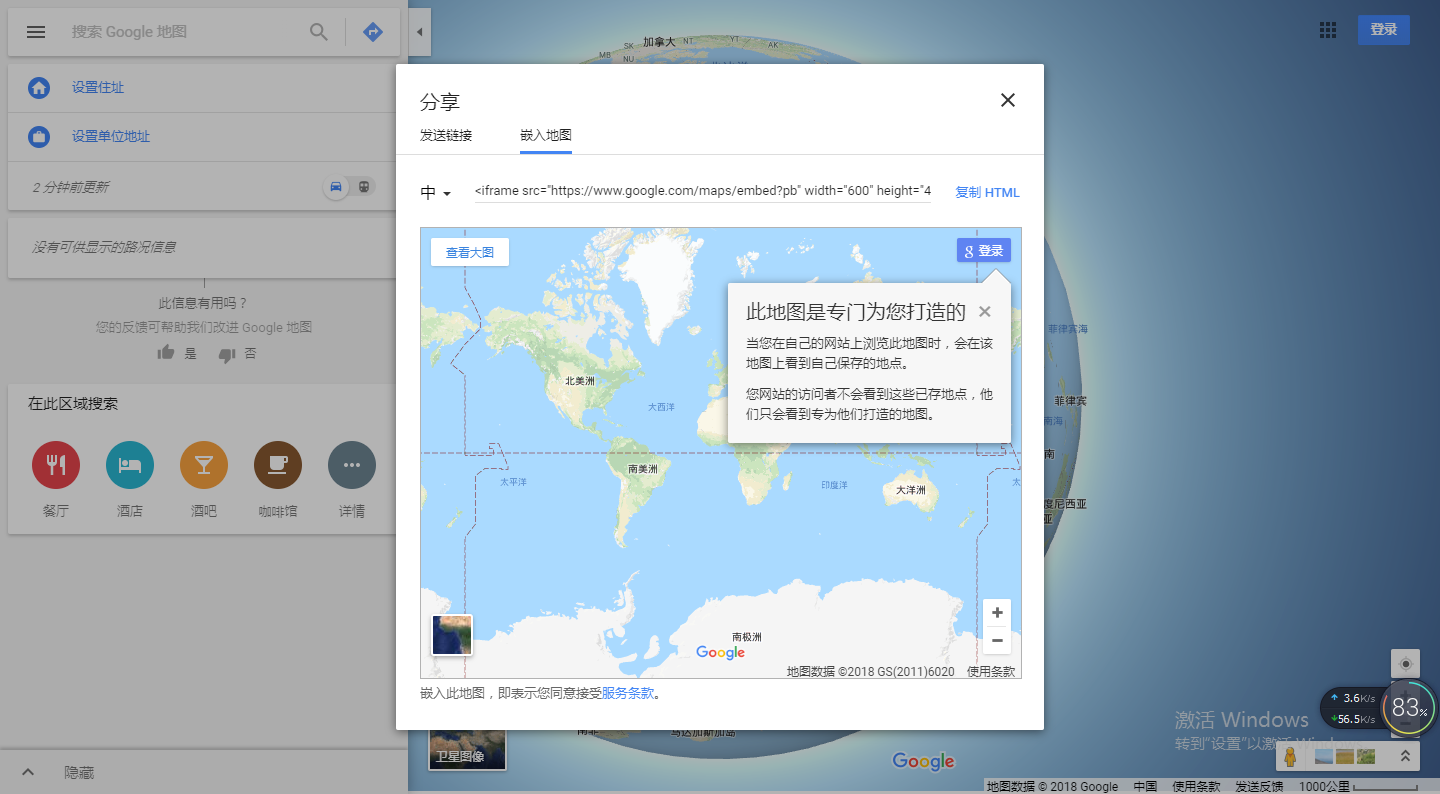This screenshot has width=1440, height=794.
Task: Click 中国 in the main map footer
Action: pos(1146,787)
